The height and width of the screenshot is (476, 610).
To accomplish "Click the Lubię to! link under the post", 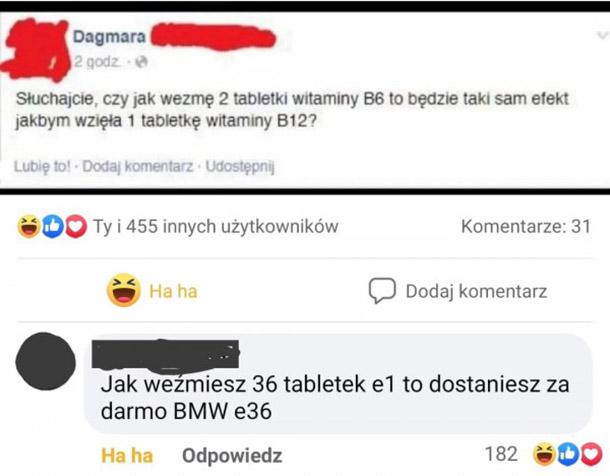I will pyautogui.click(x=43, y=166).
